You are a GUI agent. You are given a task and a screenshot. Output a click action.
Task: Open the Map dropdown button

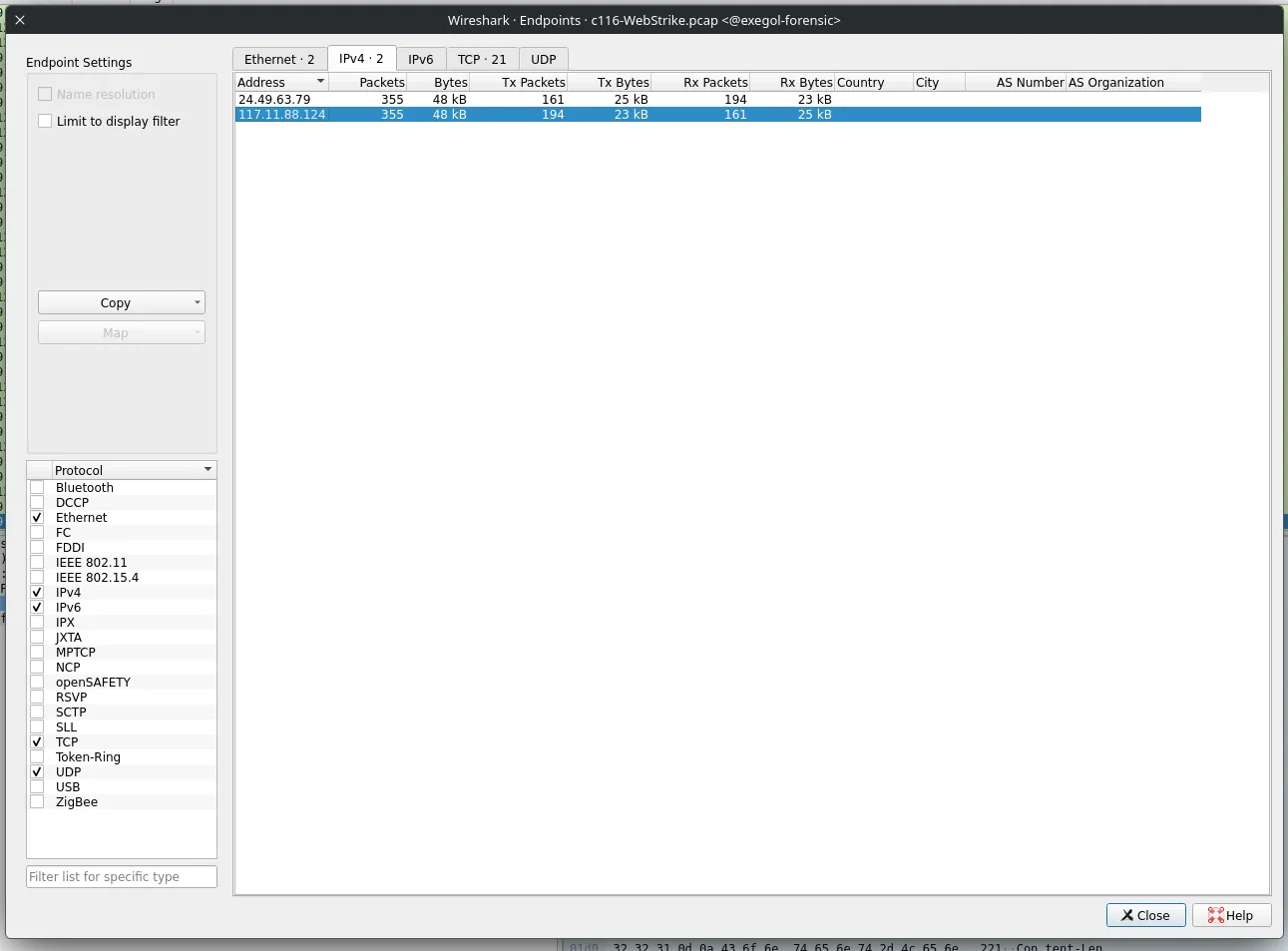pos(122,332)
